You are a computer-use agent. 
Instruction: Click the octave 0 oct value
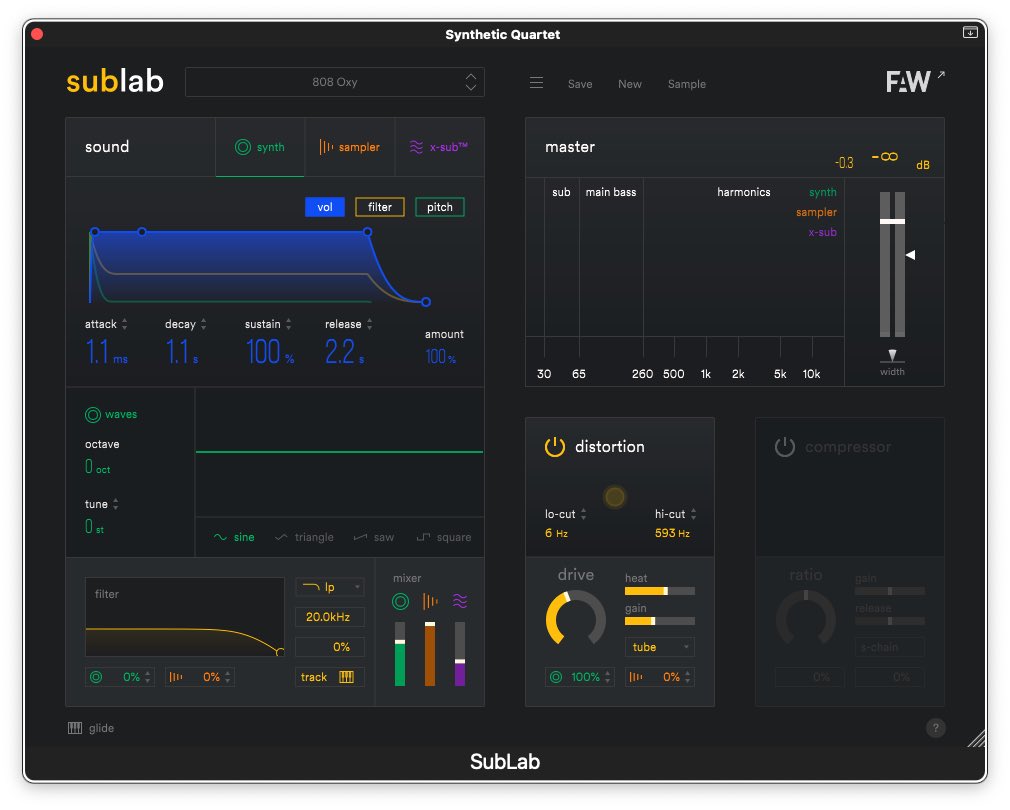pos(97,467)
